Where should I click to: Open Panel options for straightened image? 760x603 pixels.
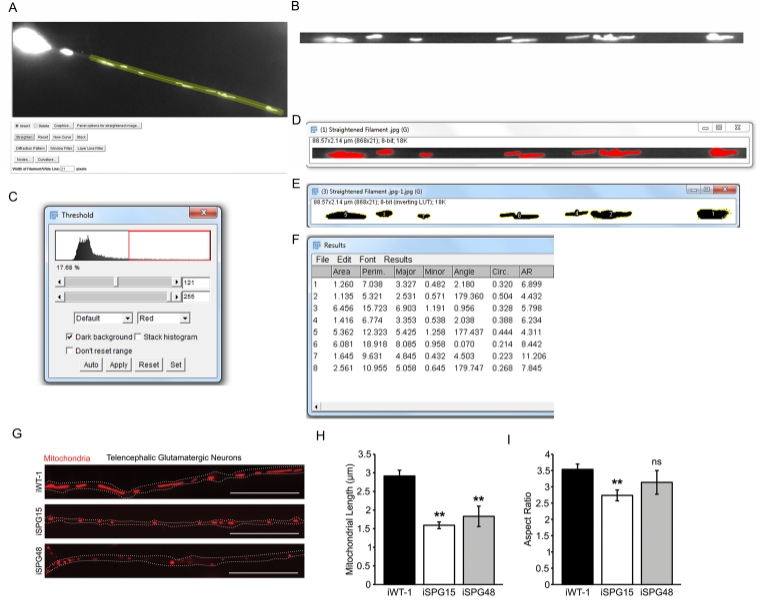(x=108, y=126)
